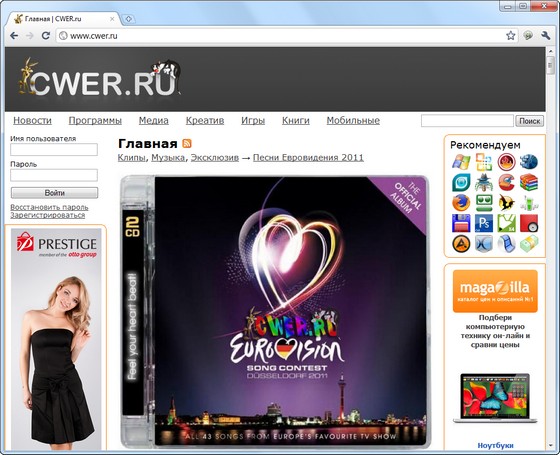Focus the site search input field
This screenshot has height=455, width=560.
(x=467, y=121)
